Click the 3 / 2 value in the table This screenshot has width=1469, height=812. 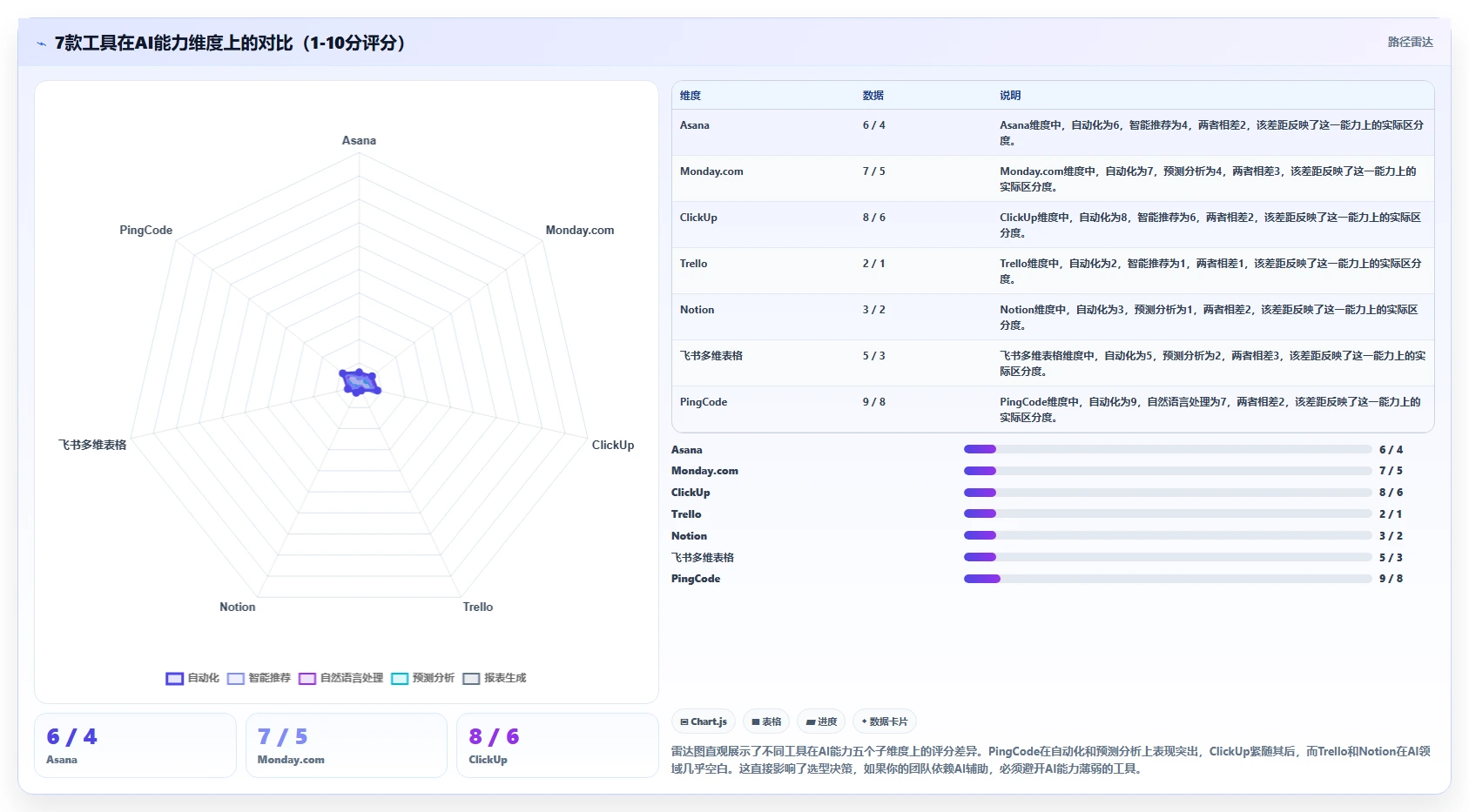(x=873, y=310)
